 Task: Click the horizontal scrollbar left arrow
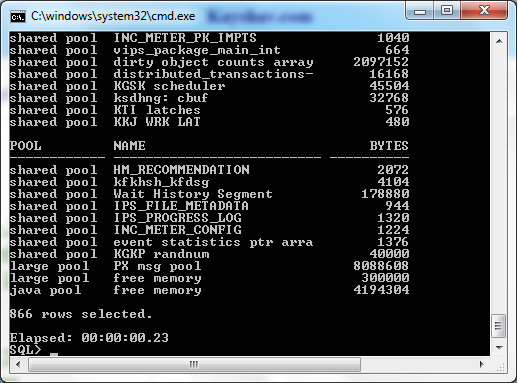click(18, 364)
